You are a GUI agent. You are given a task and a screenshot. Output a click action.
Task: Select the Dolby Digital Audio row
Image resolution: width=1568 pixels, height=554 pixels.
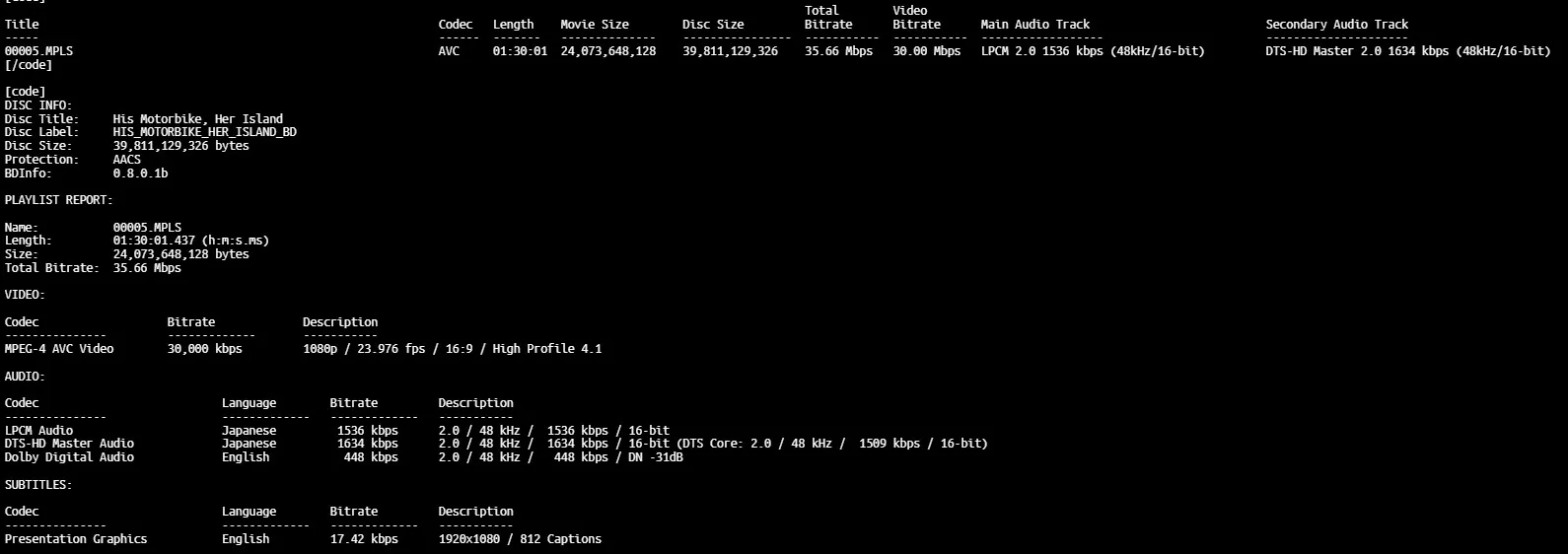[x=69, y=457]
